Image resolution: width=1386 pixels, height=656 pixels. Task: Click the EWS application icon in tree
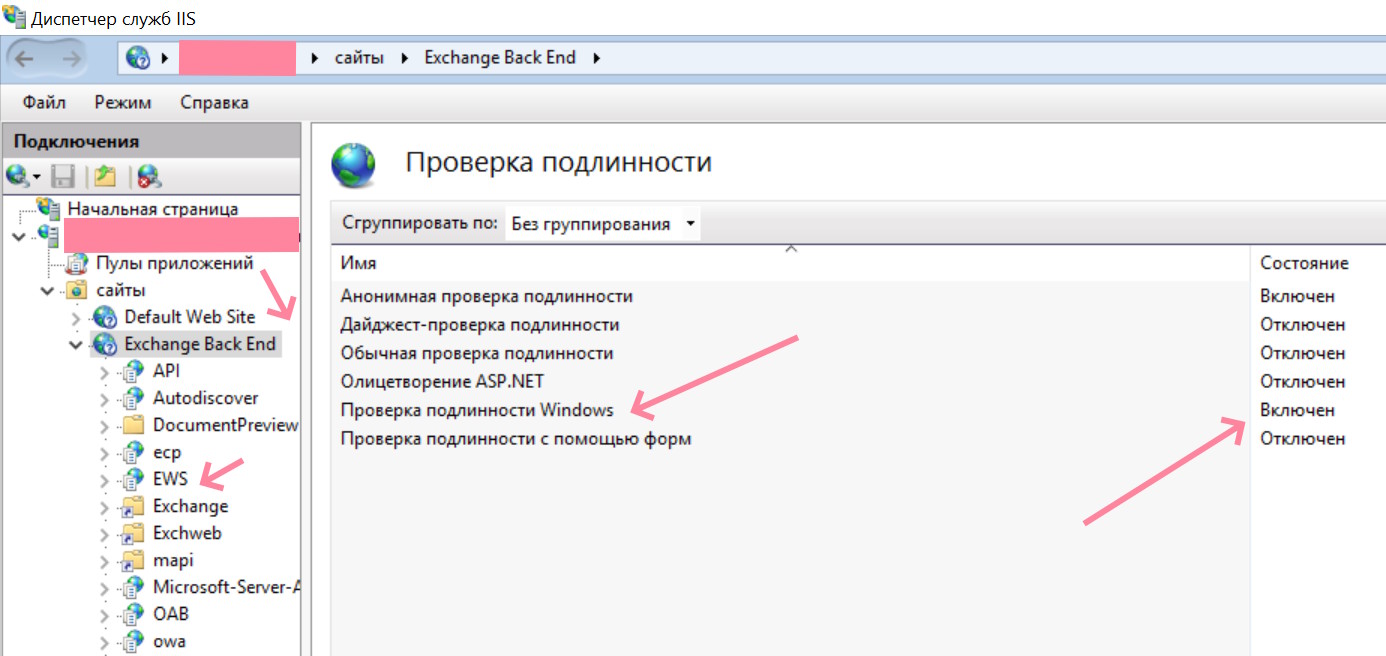pyautogui.click(x=132, y=479)
